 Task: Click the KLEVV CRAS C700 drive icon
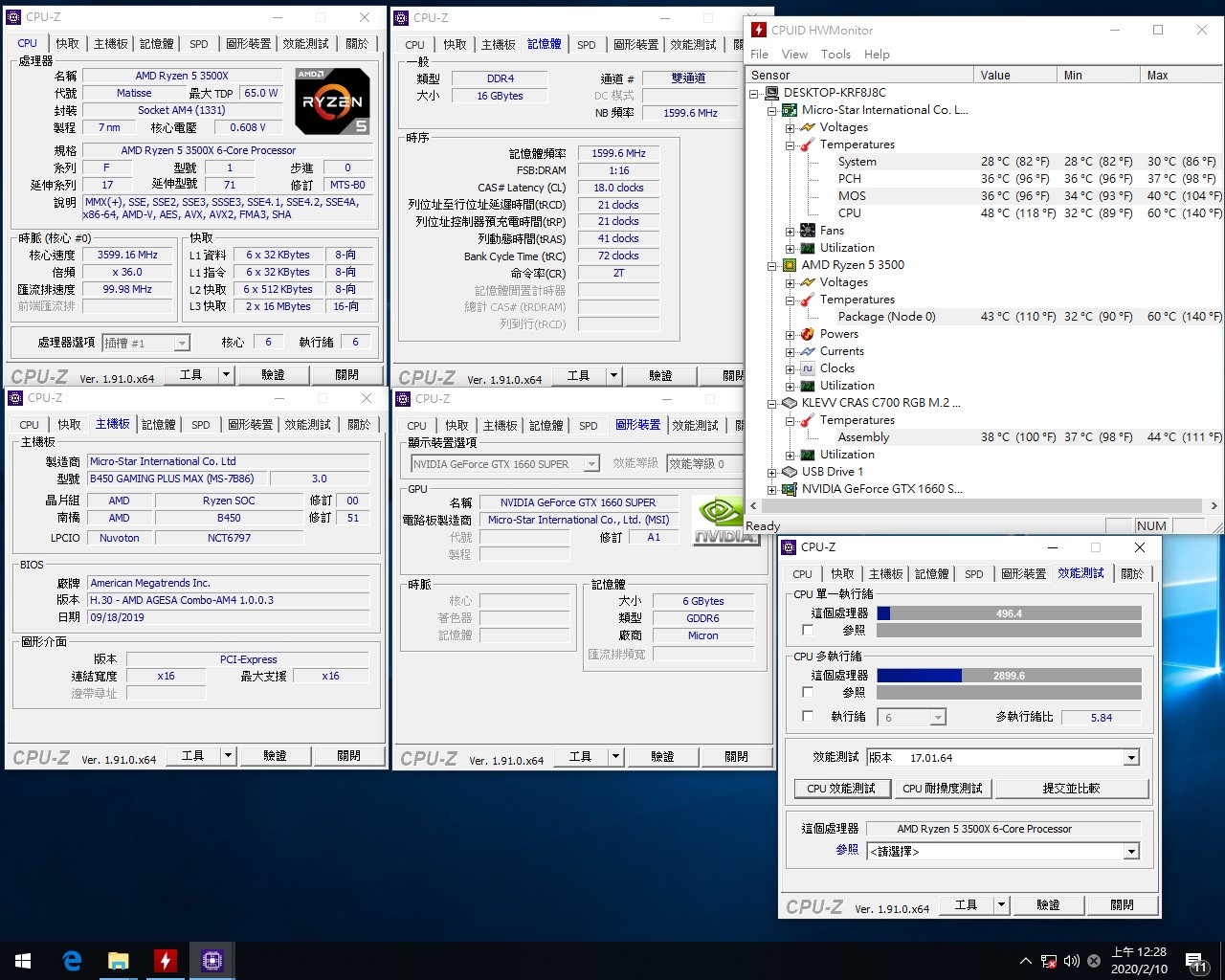coord(790,403)
